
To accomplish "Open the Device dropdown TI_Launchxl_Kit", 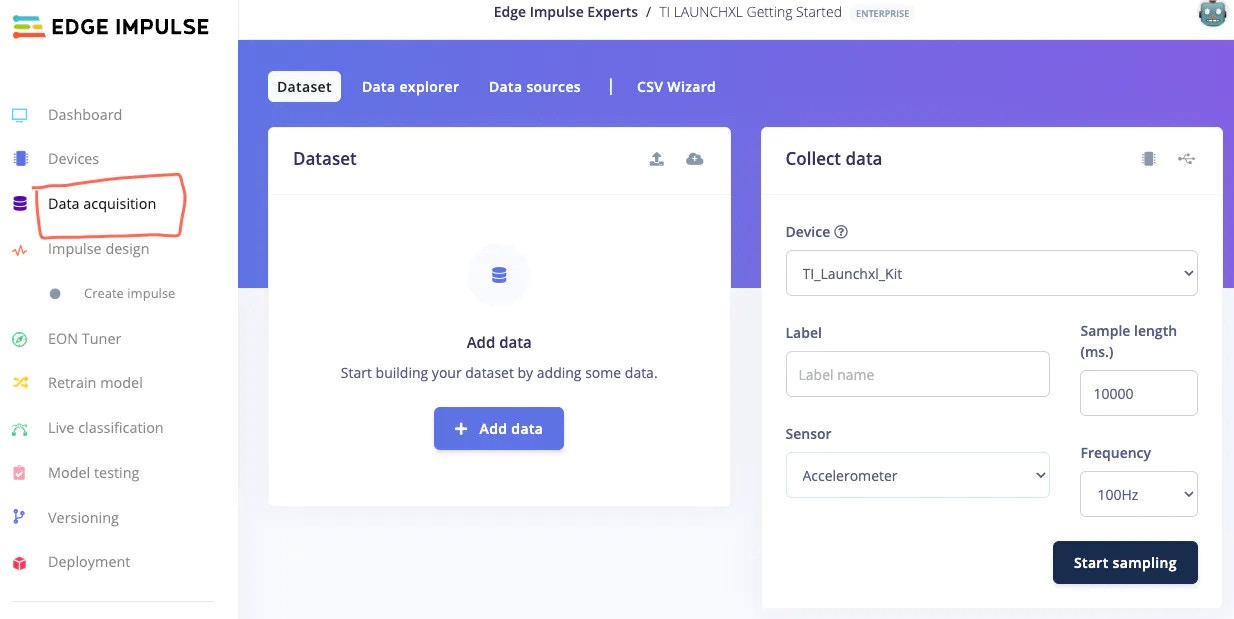I will 992,273.
